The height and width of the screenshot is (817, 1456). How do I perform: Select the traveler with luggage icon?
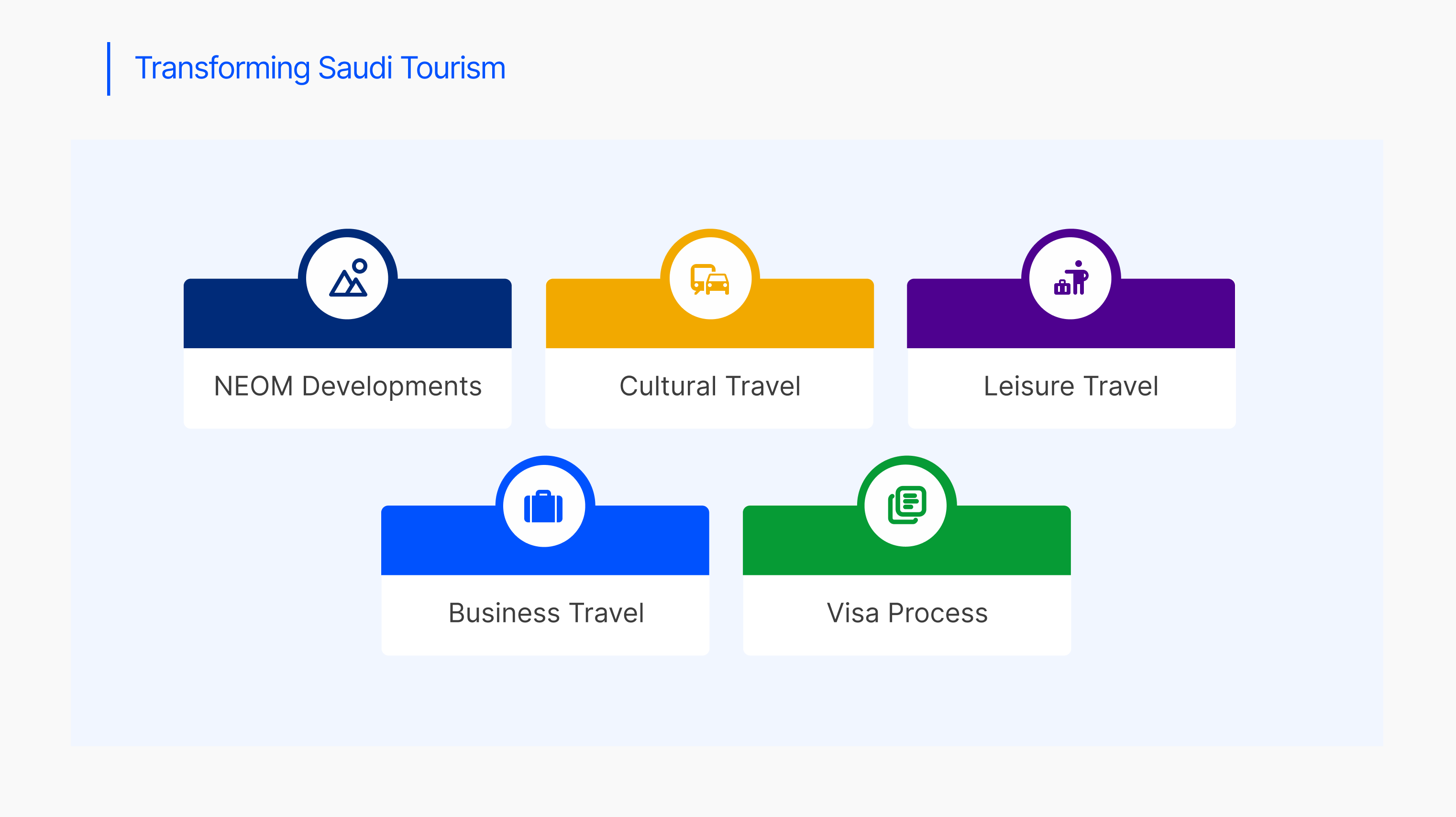coord(1070,278)
